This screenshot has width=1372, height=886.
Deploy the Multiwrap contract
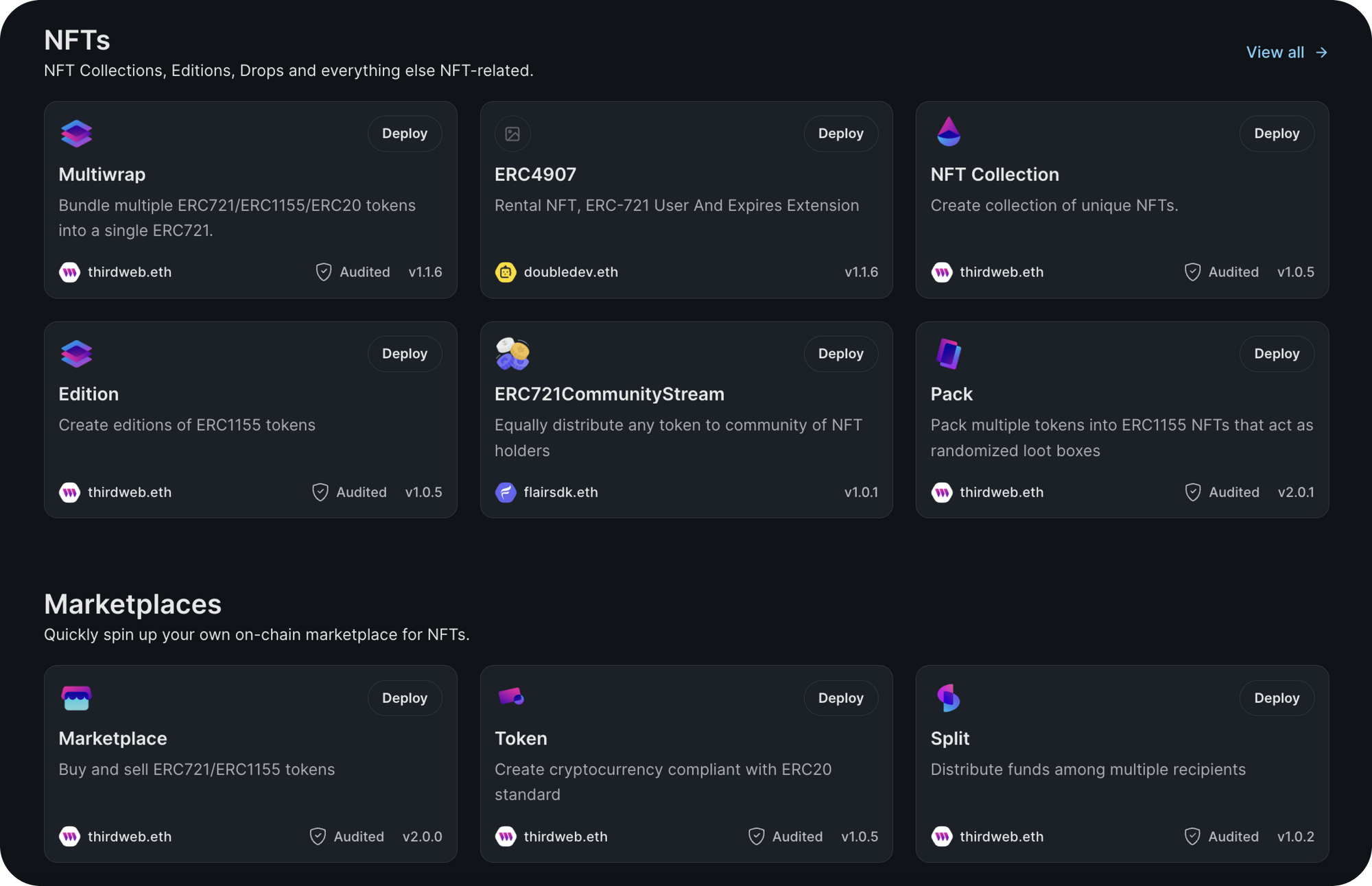click(405, 134)
